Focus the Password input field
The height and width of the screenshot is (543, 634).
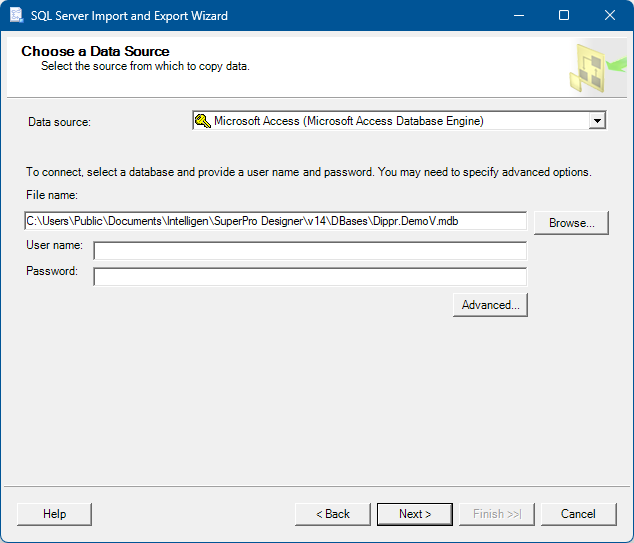[x=310, y=277]
